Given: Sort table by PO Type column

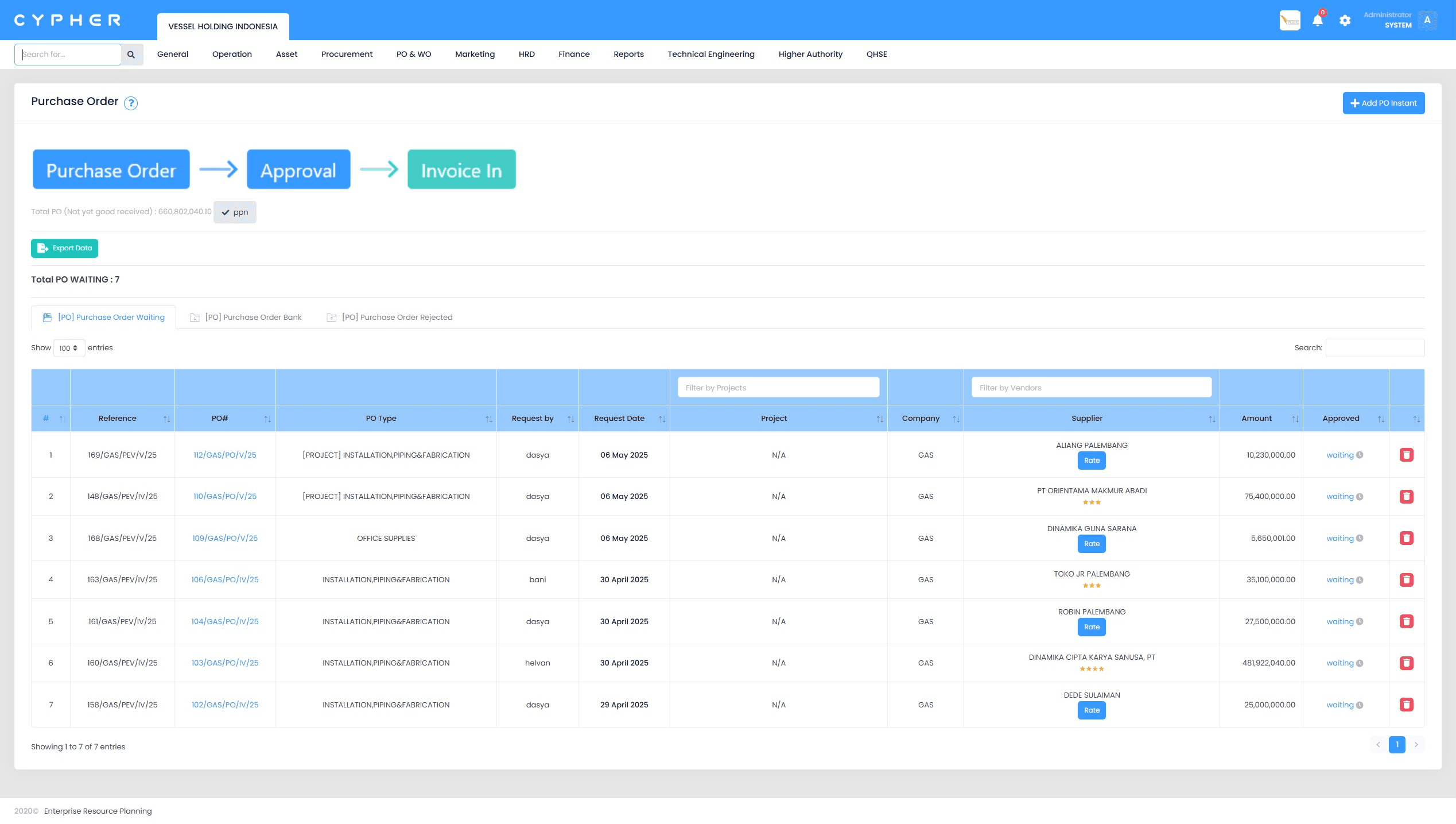Looking at the screenshot, I should pos(386,419).
